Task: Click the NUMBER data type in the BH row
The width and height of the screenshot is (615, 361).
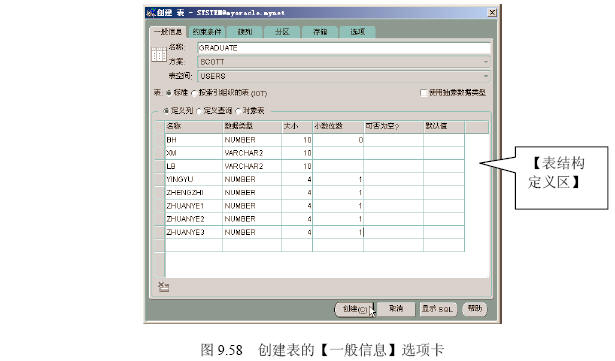Action: click(x=252, y=140)
